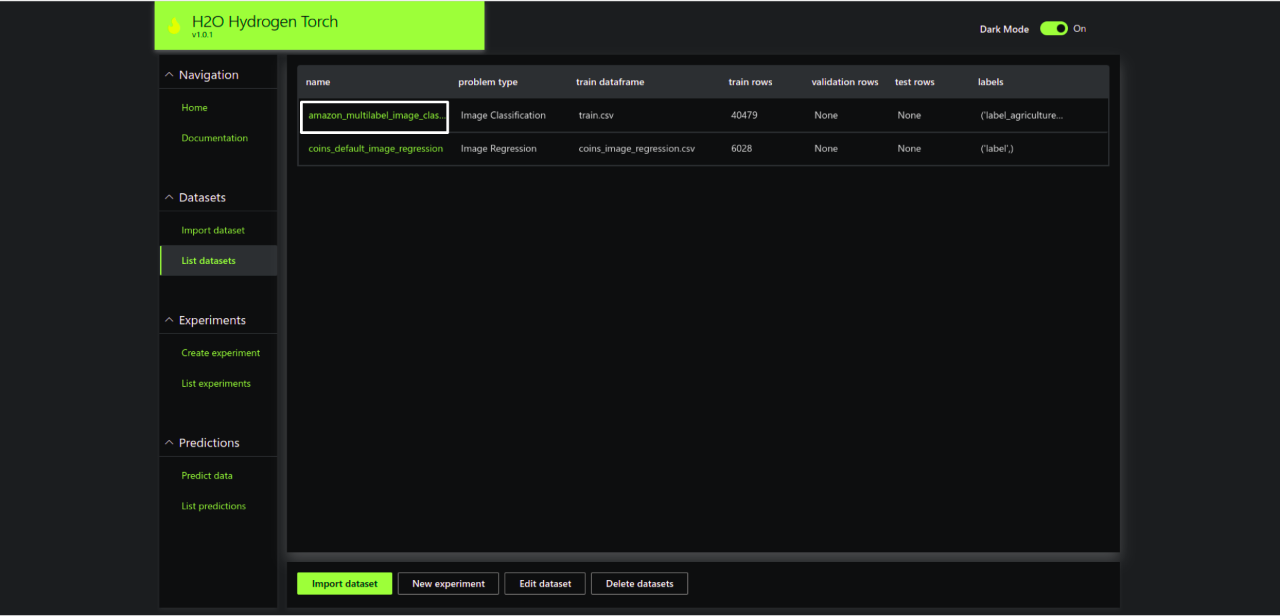Open List experiments page

tap(216, 384)
